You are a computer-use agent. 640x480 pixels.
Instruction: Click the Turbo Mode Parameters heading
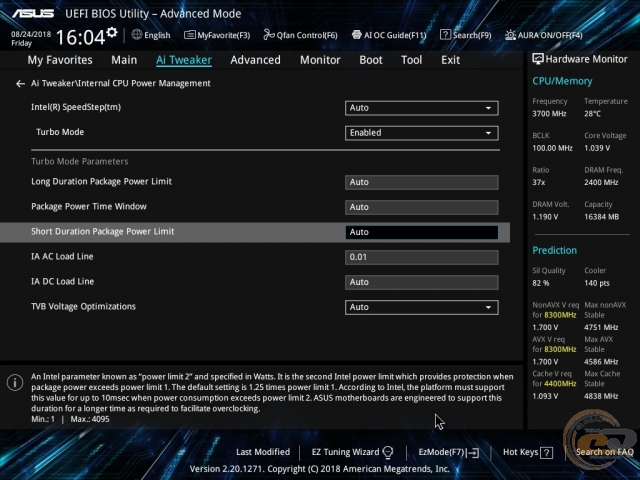coord(80,162)
